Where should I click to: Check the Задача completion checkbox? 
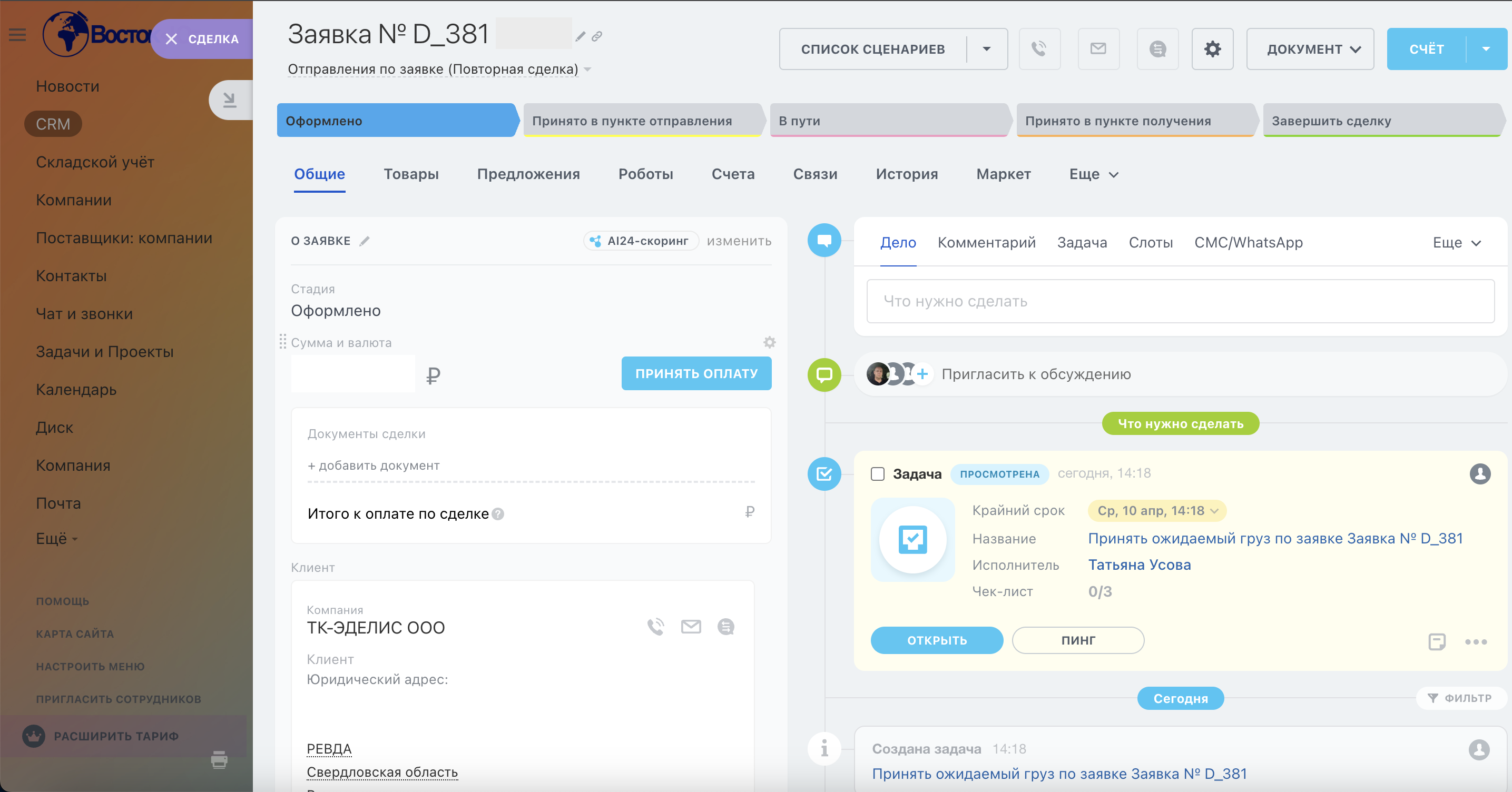point(878,474)
